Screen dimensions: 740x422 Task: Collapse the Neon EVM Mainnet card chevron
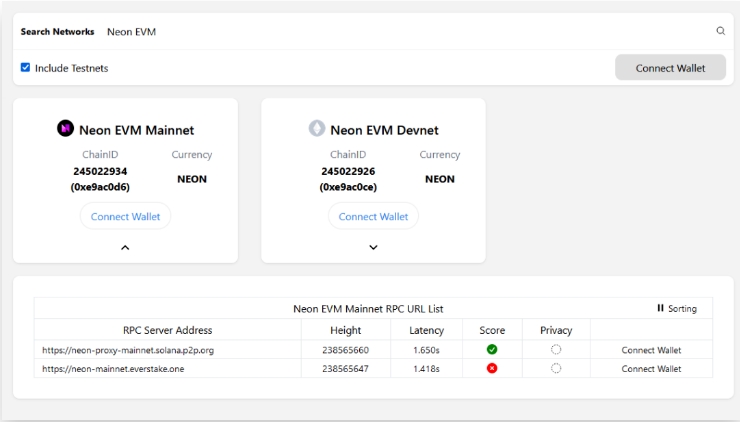coord(125,247)
